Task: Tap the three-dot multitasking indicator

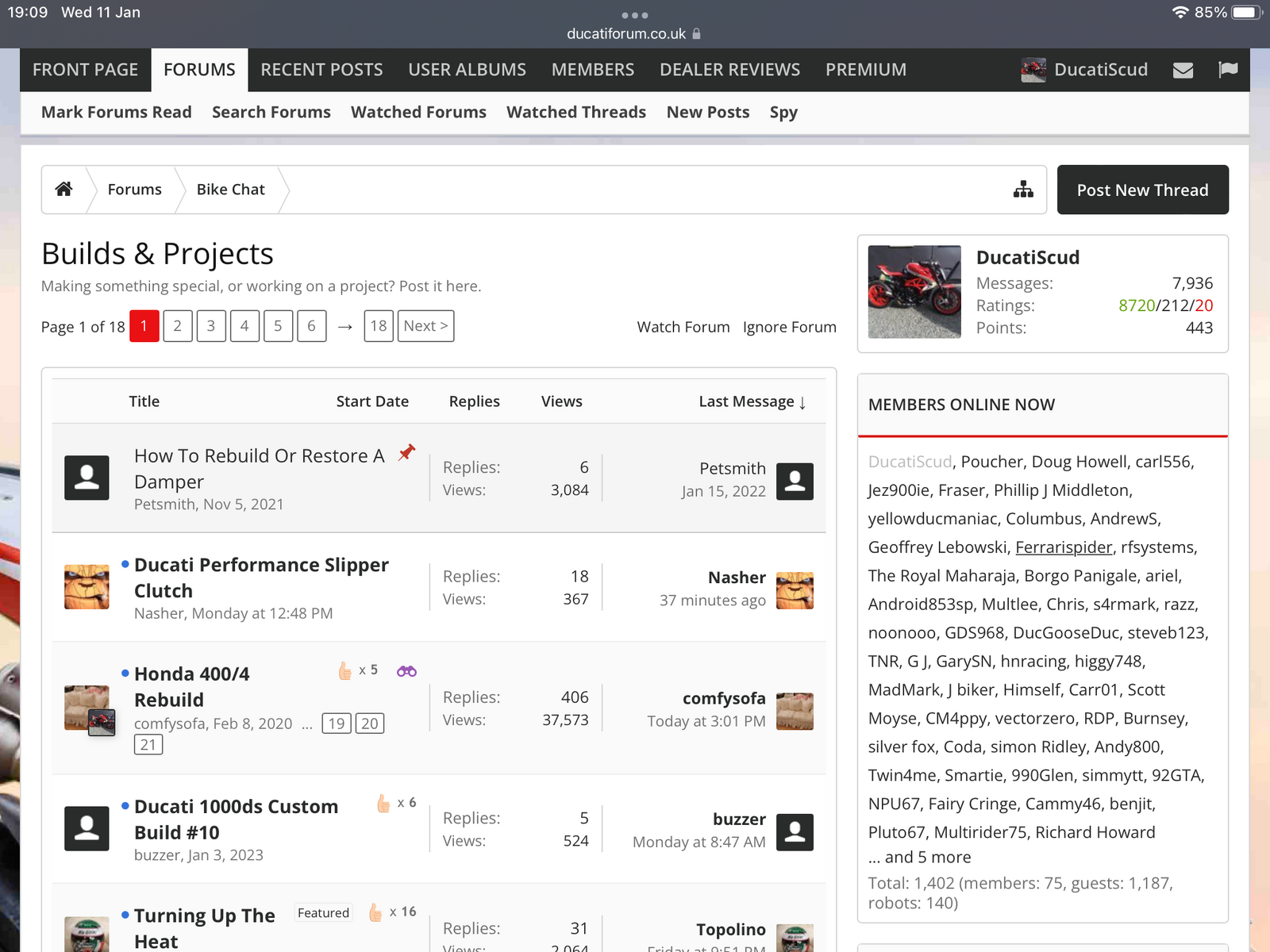Action: pos(635,15)
